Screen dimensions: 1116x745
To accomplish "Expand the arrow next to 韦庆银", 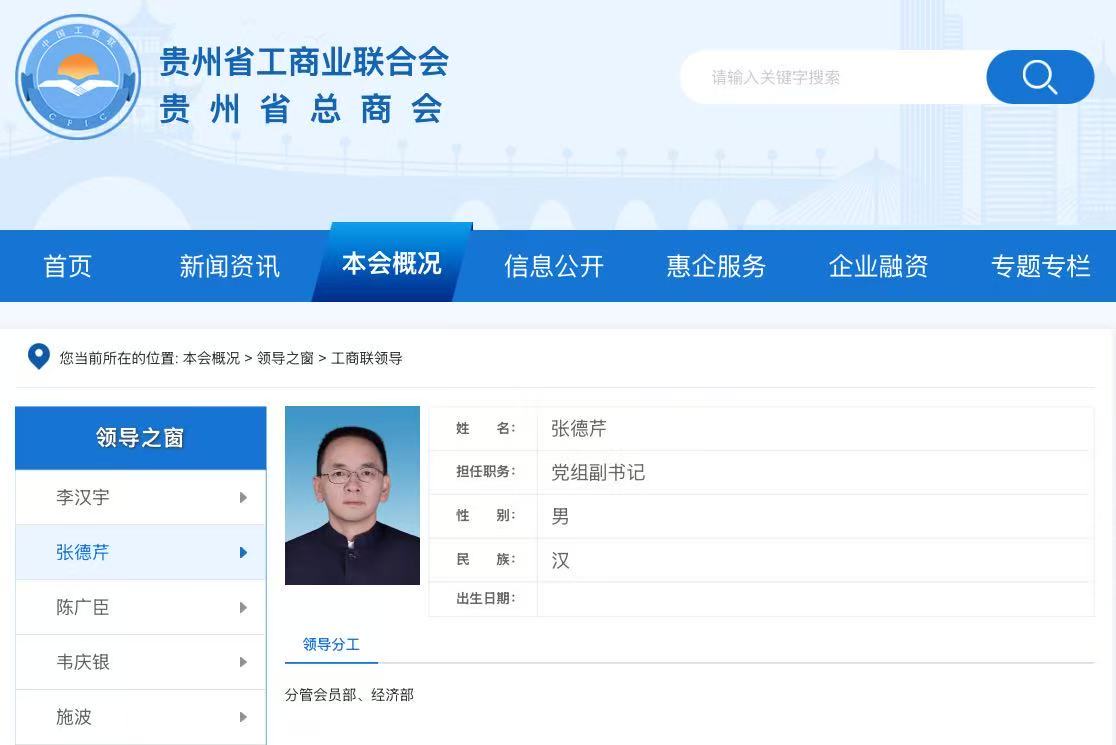I will tap(243, 662).
